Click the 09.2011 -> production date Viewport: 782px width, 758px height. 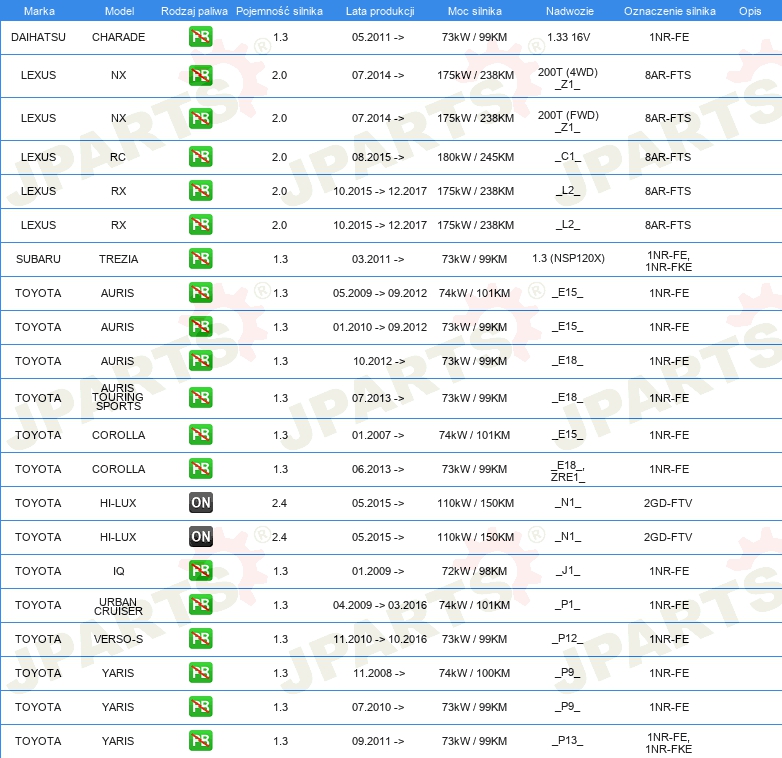pyautogui.click(x=378, y=741)
